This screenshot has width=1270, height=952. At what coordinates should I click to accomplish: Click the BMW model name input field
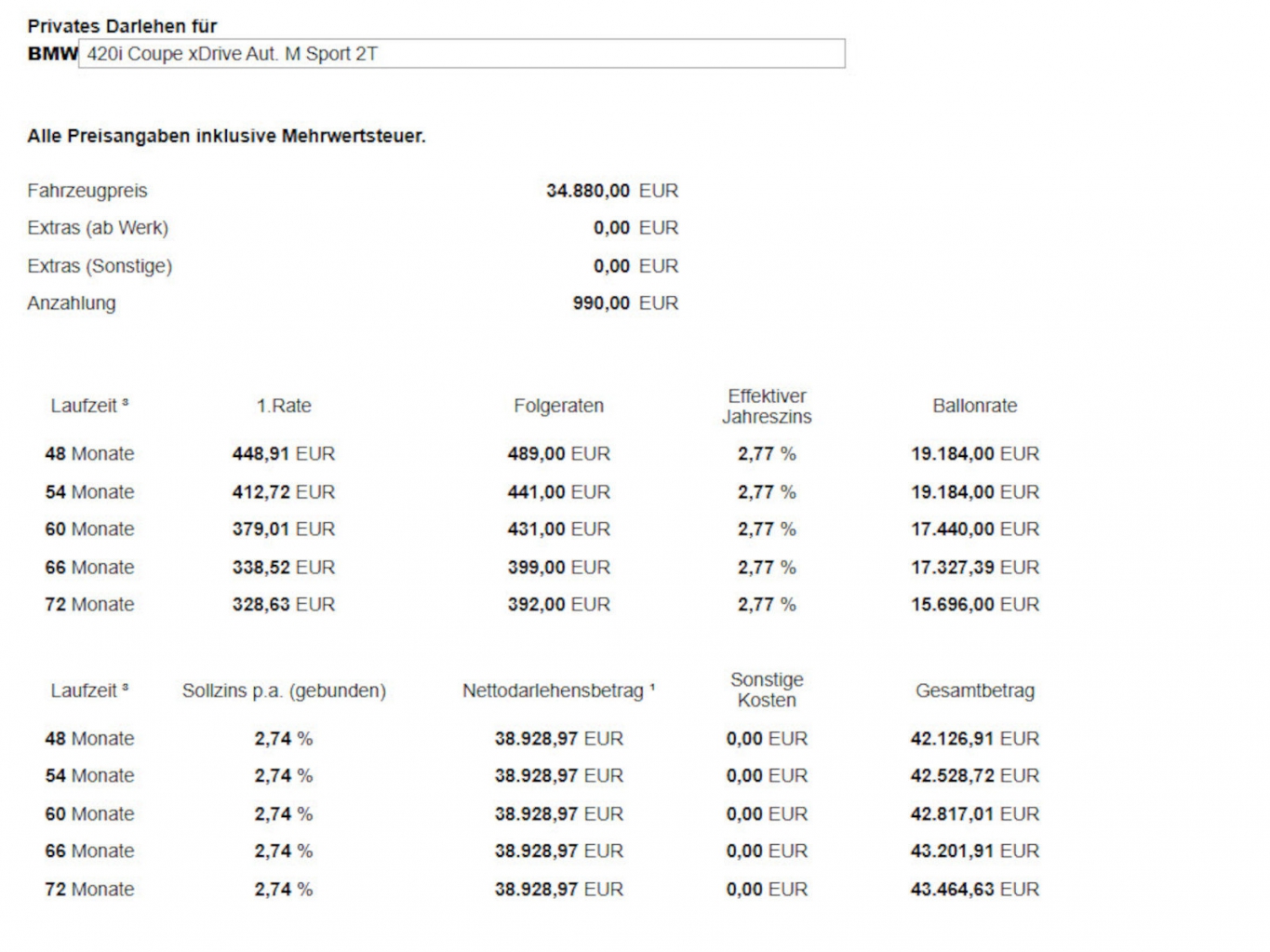[461, 54]
